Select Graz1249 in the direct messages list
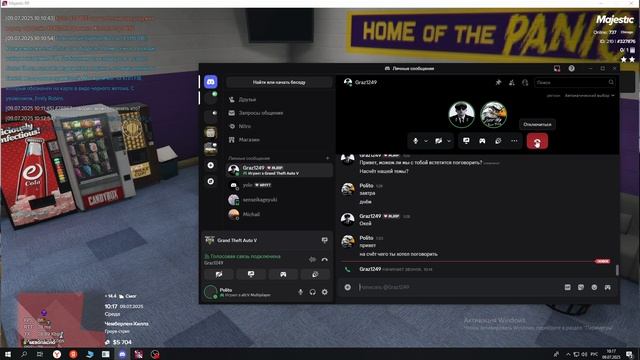Image resolution: width=640 pixels, height=360 pixels. coord(279,170)
